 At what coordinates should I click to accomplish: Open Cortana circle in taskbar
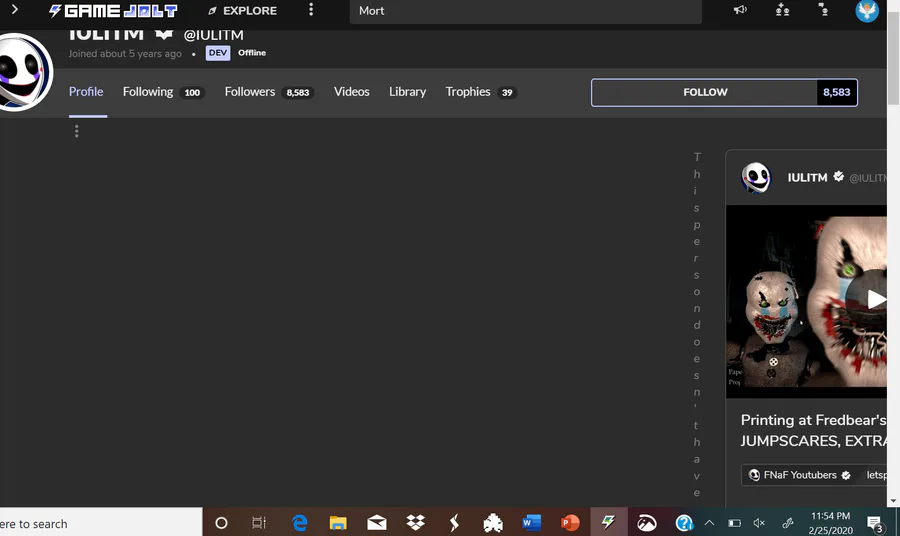click(x=221, y=523)
